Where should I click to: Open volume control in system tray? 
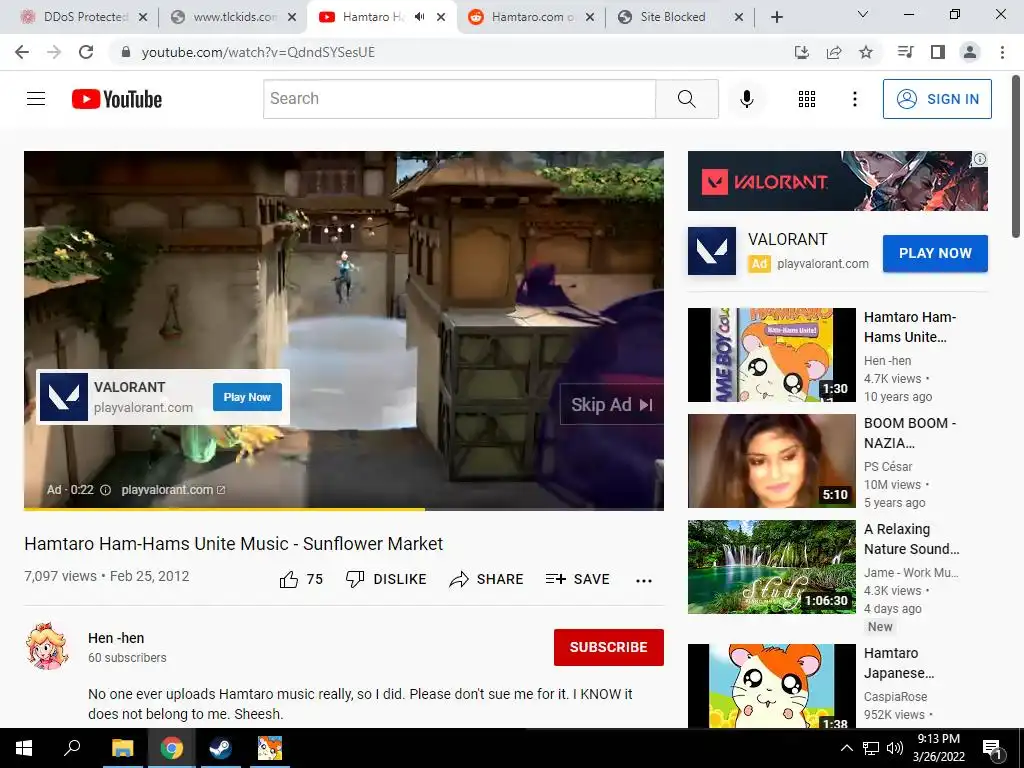tap(895, 748)
